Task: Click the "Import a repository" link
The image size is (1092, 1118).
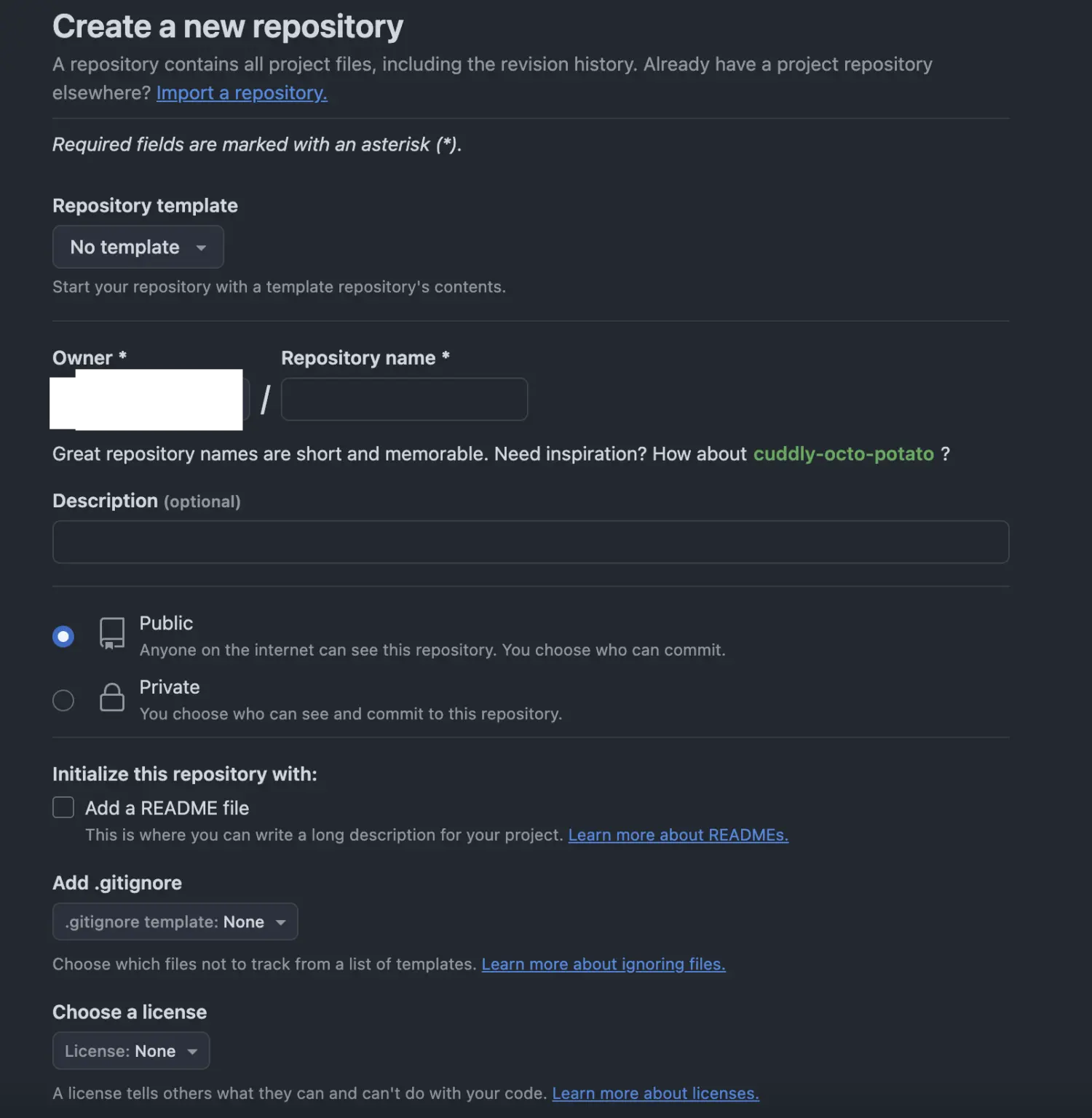Action: point(241,92)
